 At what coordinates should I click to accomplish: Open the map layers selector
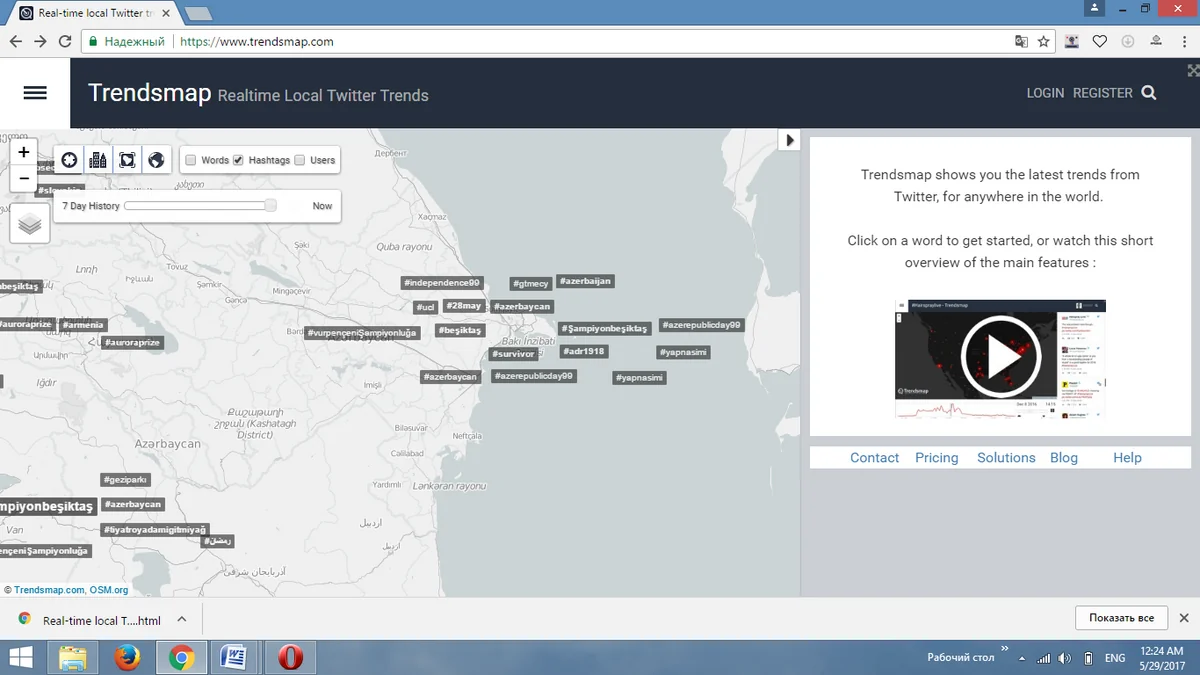tap(30, 224)
